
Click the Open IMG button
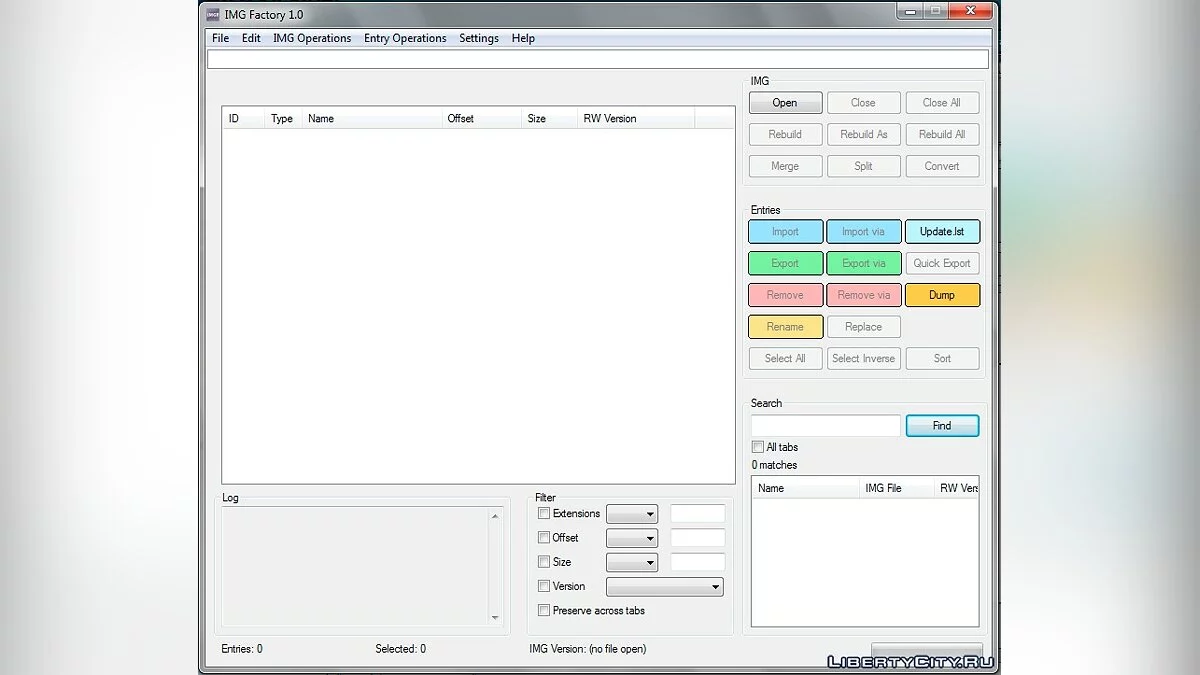(785, 103)
